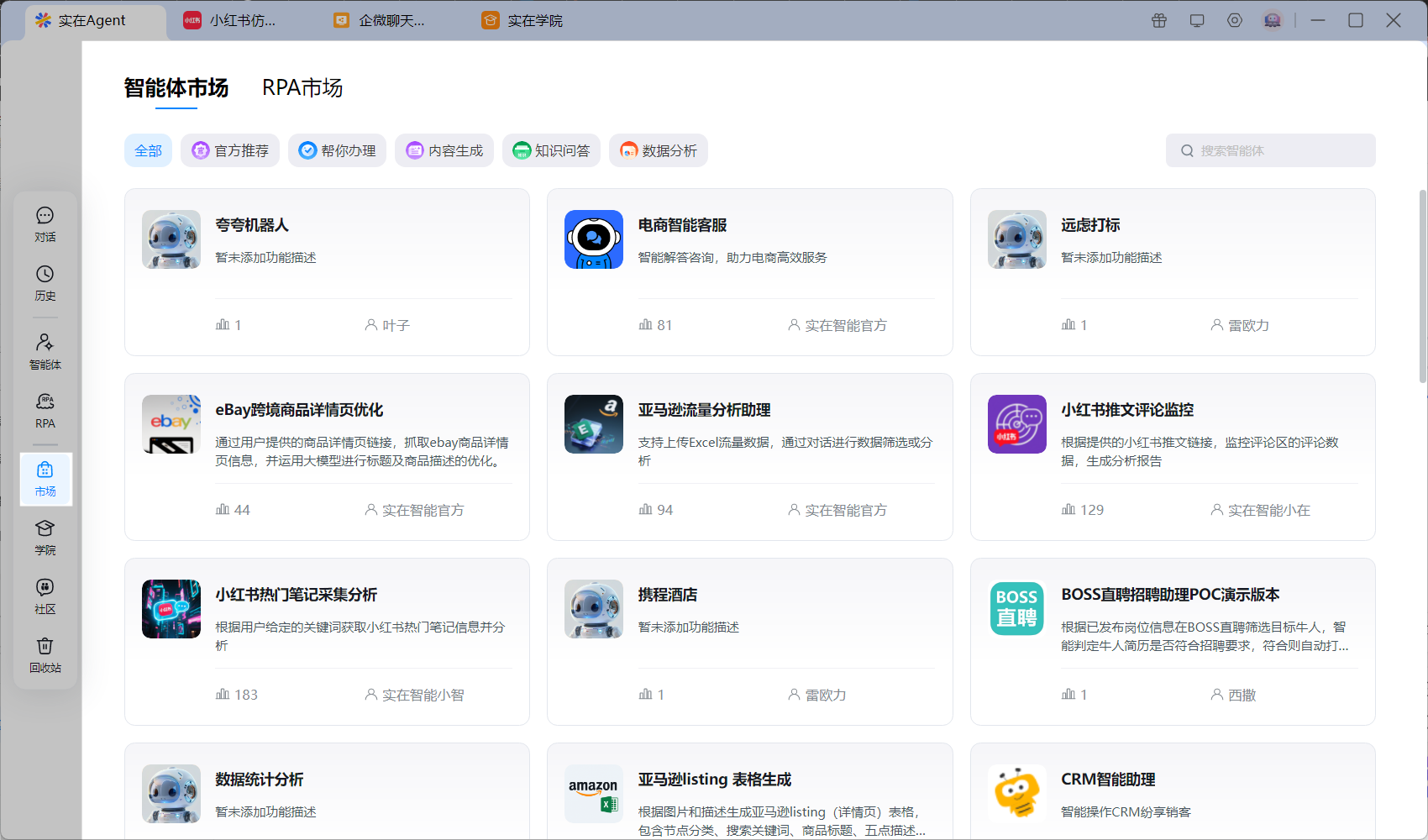This screenshot has height=840, width=1428.
Task: Click the BOSS直聘 green logo icon
Action: [x=1017, y=609]
